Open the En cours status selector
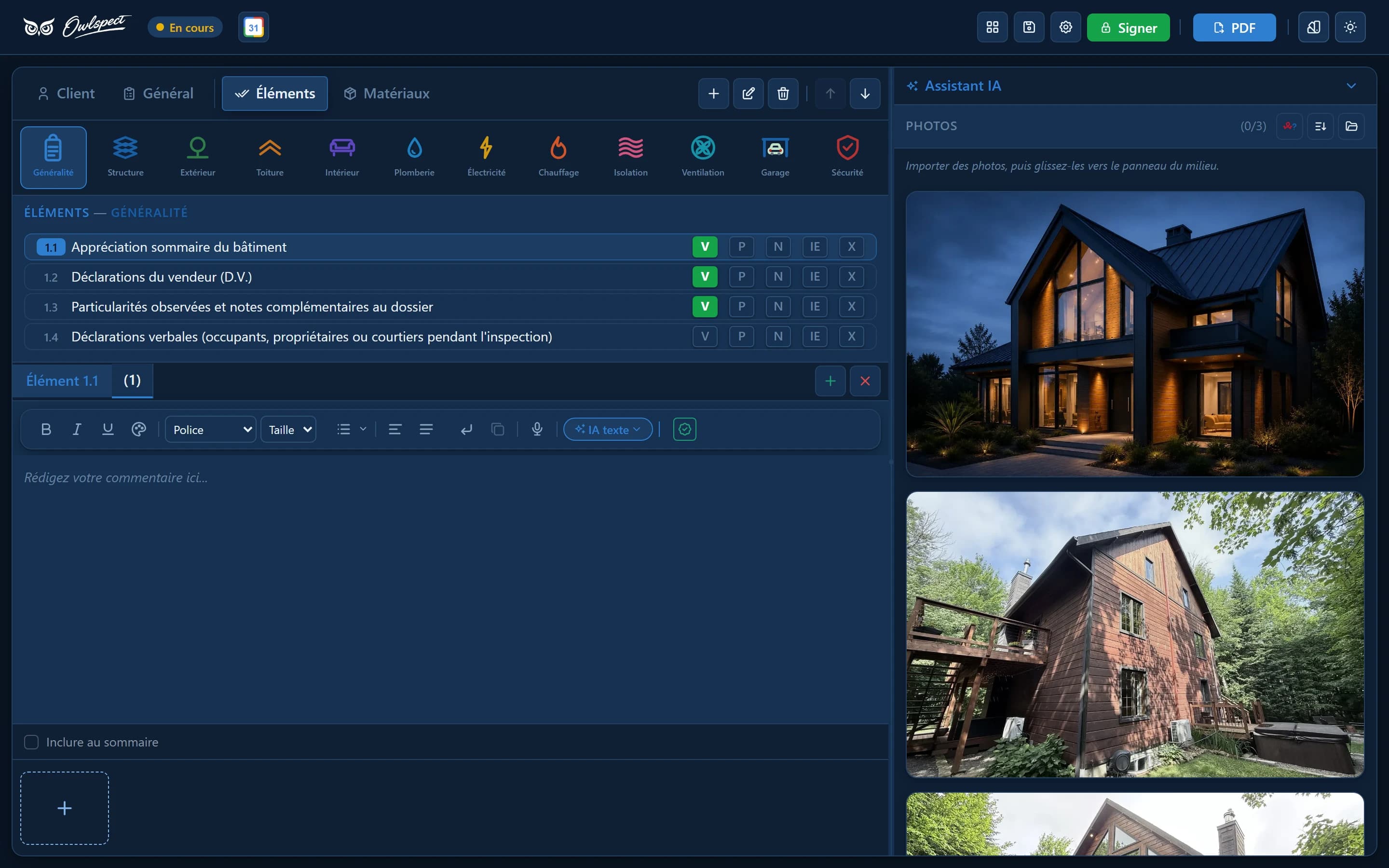This screenshot has width=1389, height=868. (185, 27)
